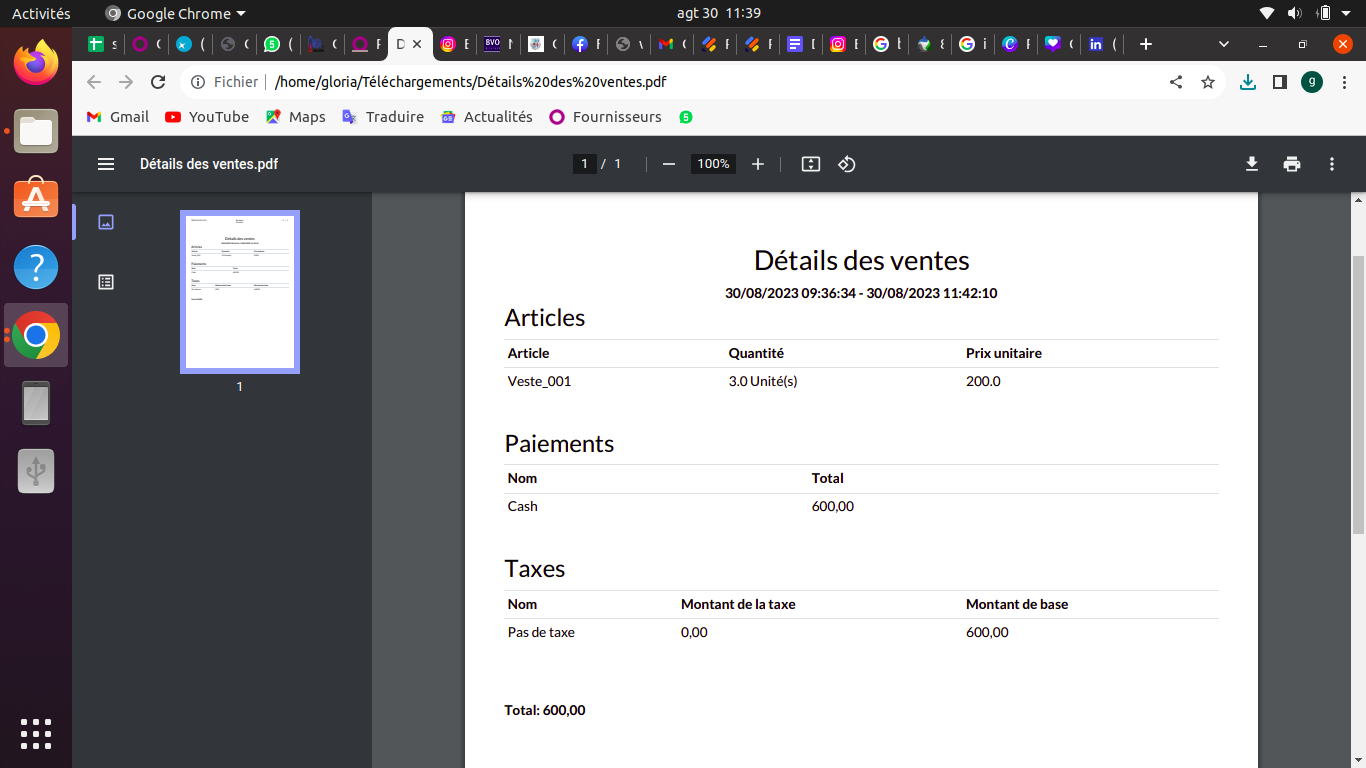Rotate the PDF counterclockwise
Image resolution: width=1366 pixels, height=768 pixels.
pos(846,164)
